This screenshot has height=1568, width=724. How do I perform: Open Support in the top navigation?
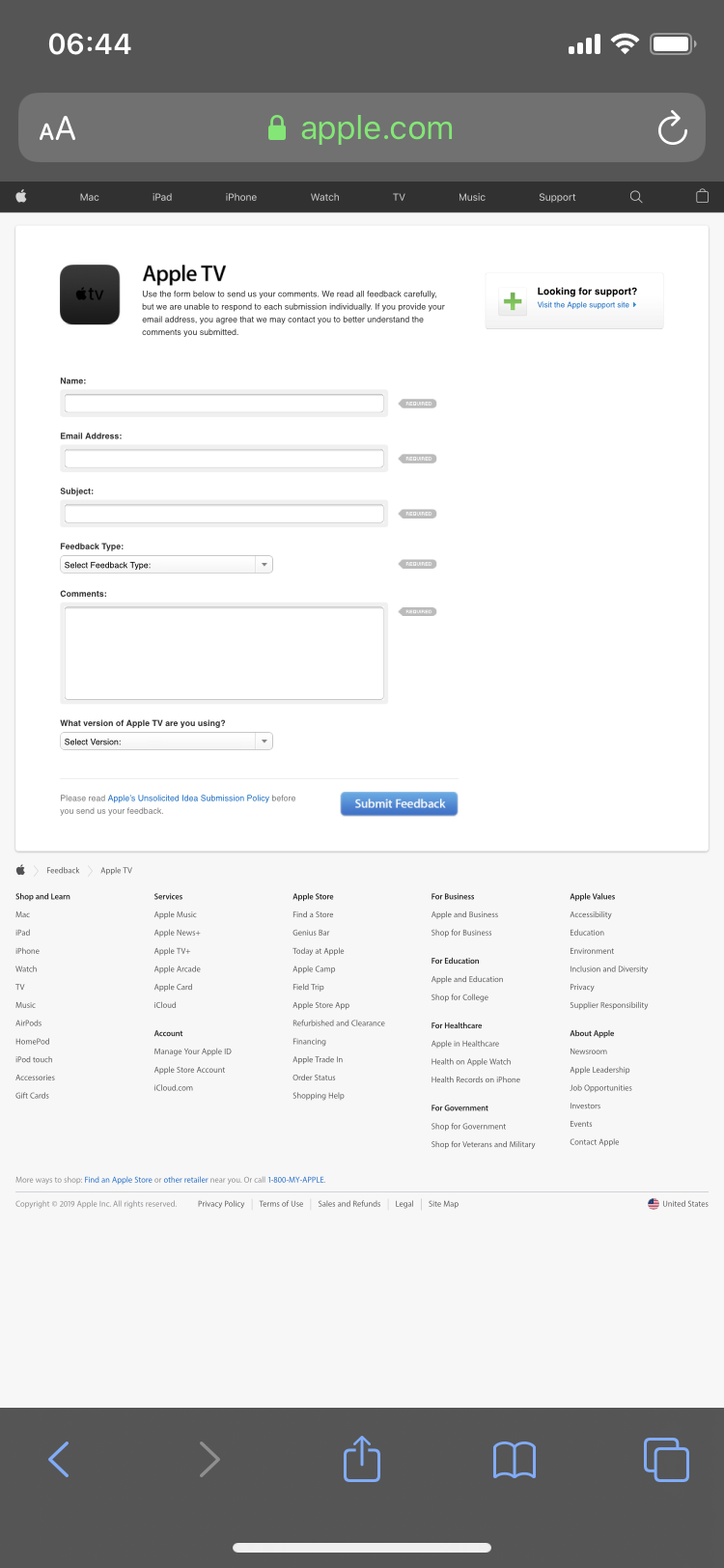[x=557, y=197]
